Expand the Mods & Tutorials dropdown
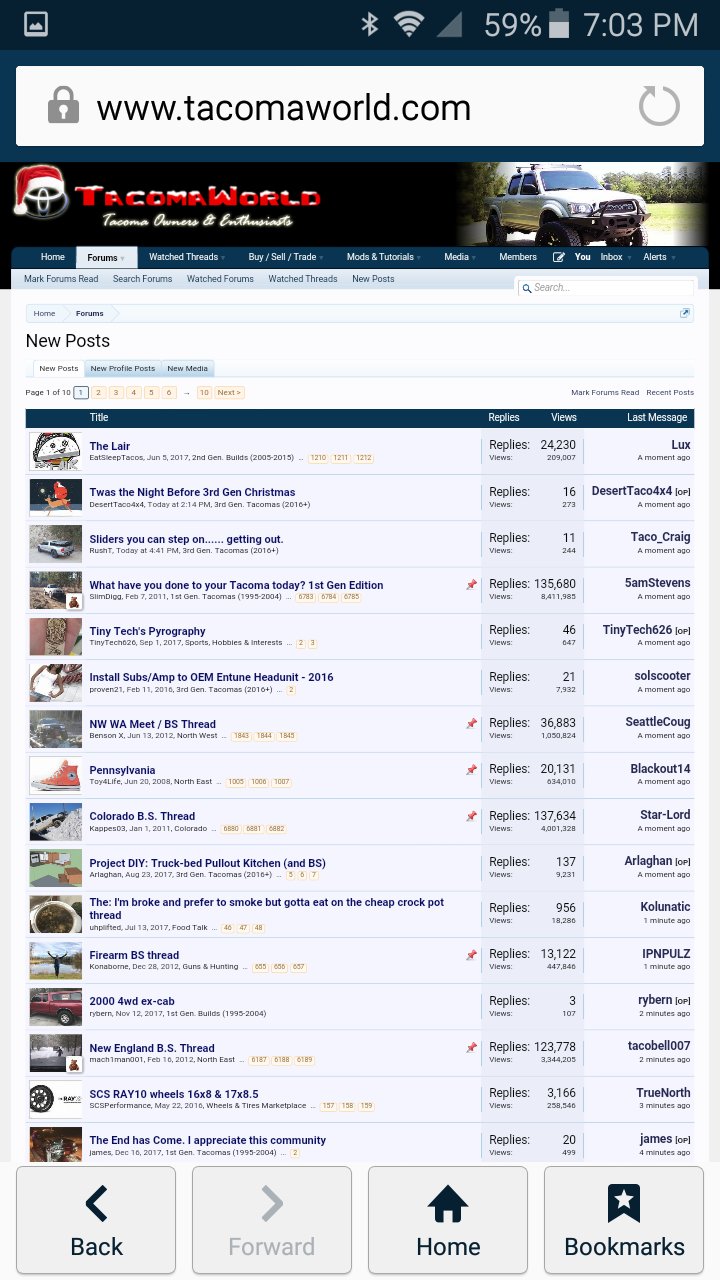This screenshot has width=720, height=1280. coord(420,258)
